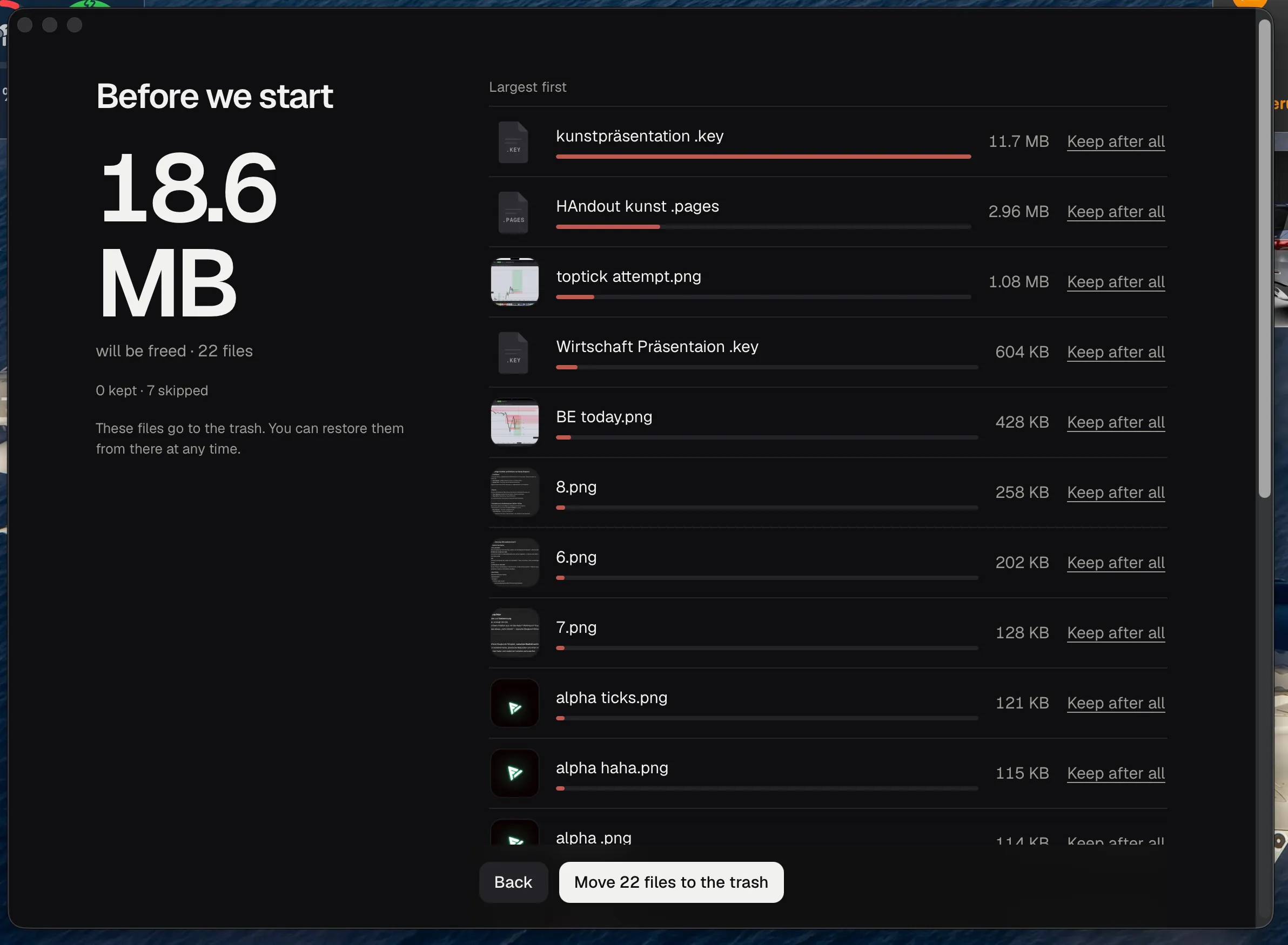Viewport: 1288px width, 945px height.
Task: Keep toptick attempt.png after all
Action: (x=1116, y=282)
